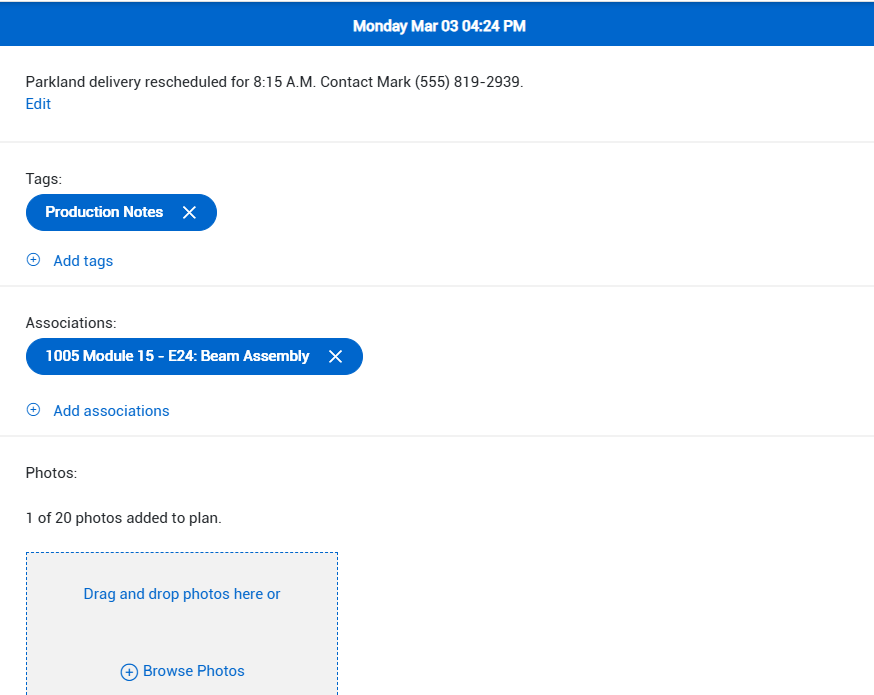Click the 'Drag and drop photos here' text
Viewport: 874px width, 695px height.
[x=182, y=594]
